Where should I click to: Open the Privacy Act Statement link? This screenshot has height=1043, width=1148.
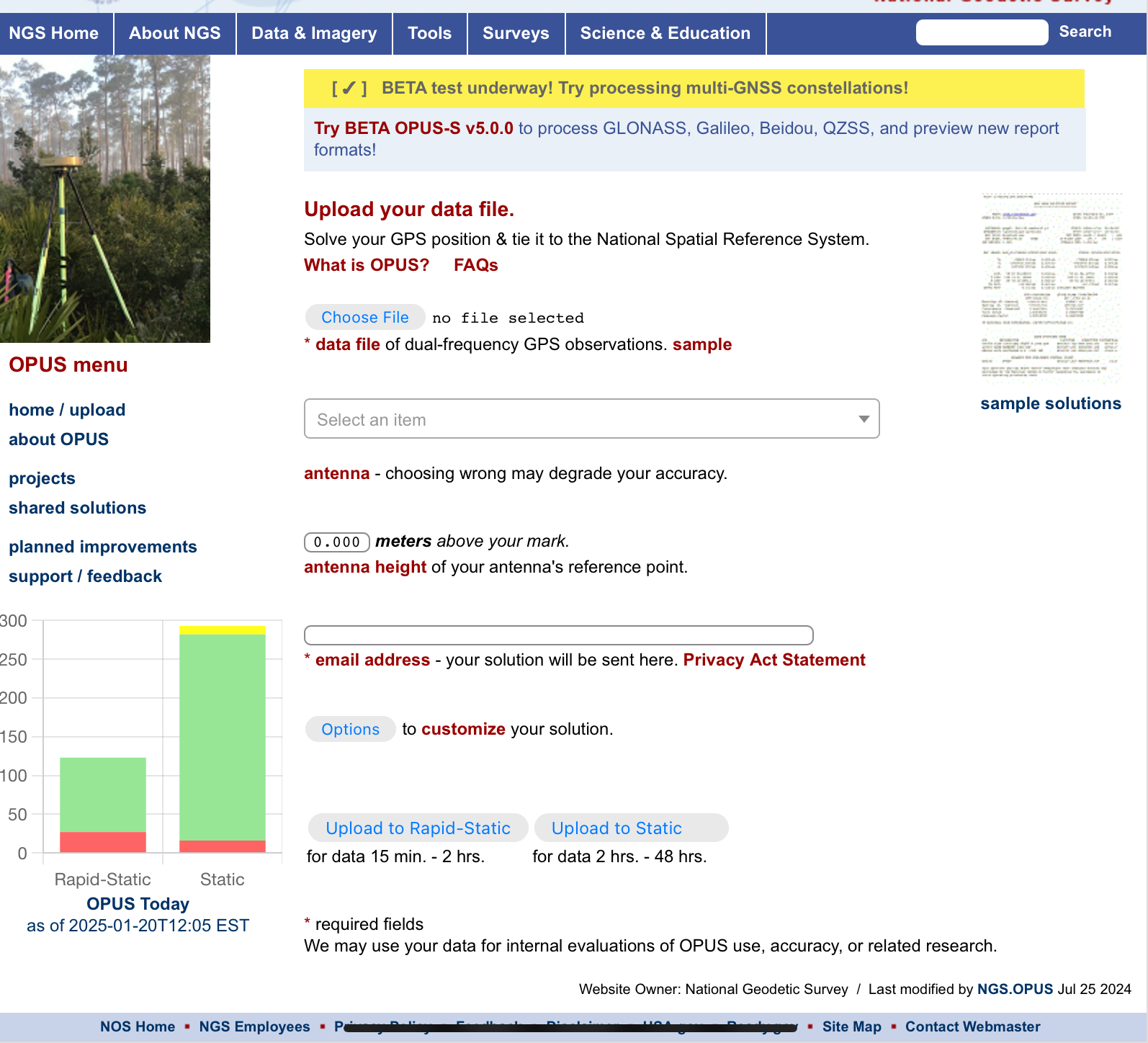pyautogui.click(x=773, y=661)
